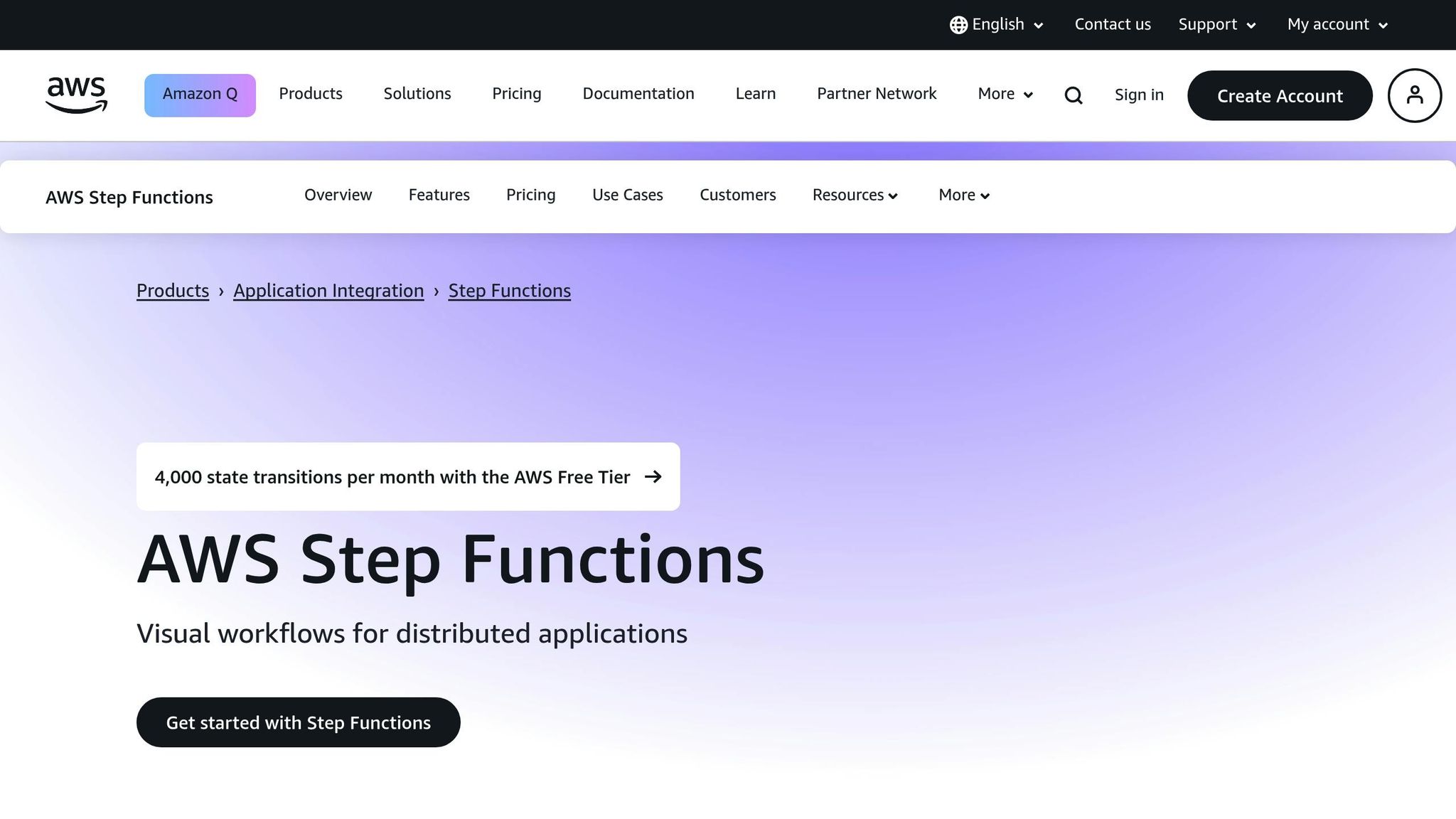The width and height of the screenshot is (1456, 819).
Task: Open search with the magnifier icon
Action: [x=1074, y=95]
